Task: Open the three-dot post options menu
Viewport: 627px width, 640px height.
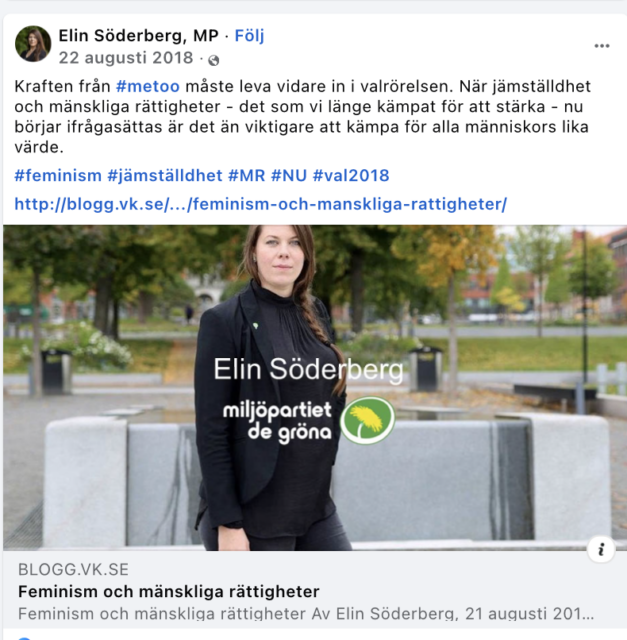Action: pos(602,46)
